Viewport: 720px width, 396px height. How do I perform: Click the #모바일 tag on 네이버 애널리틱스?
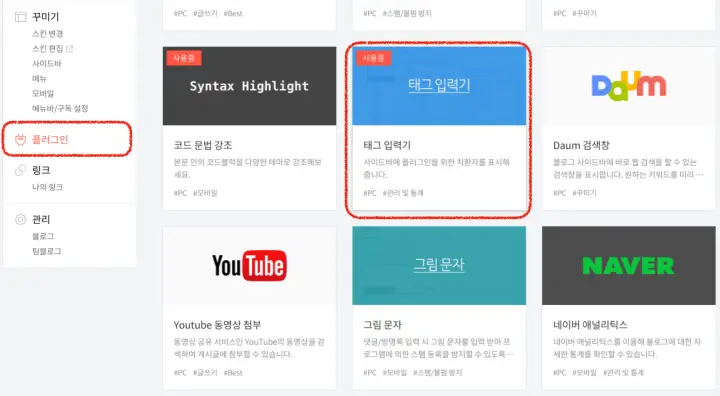click(x=585, y=373)
